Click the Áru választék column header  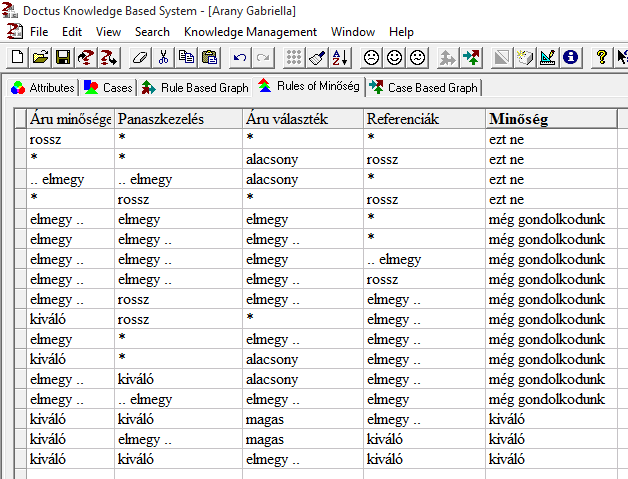click(303, 119)
